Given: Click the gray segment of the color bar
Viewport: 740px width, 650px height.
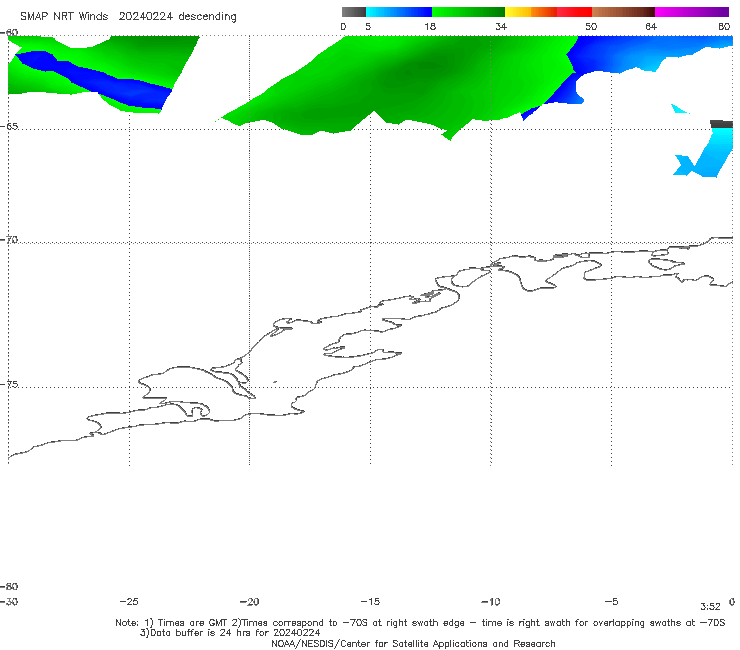Looking at the screenshot, I should coord(353,12).
